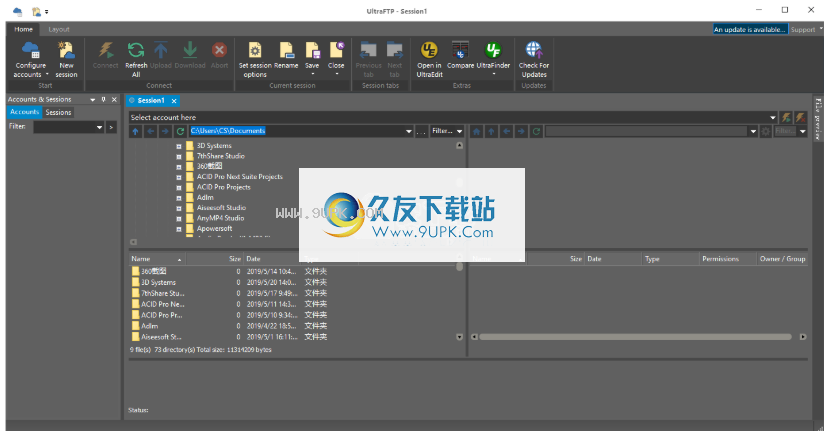
Task: Select the Sessions tab
Action: pyautogui.click(x=58, y=112)
